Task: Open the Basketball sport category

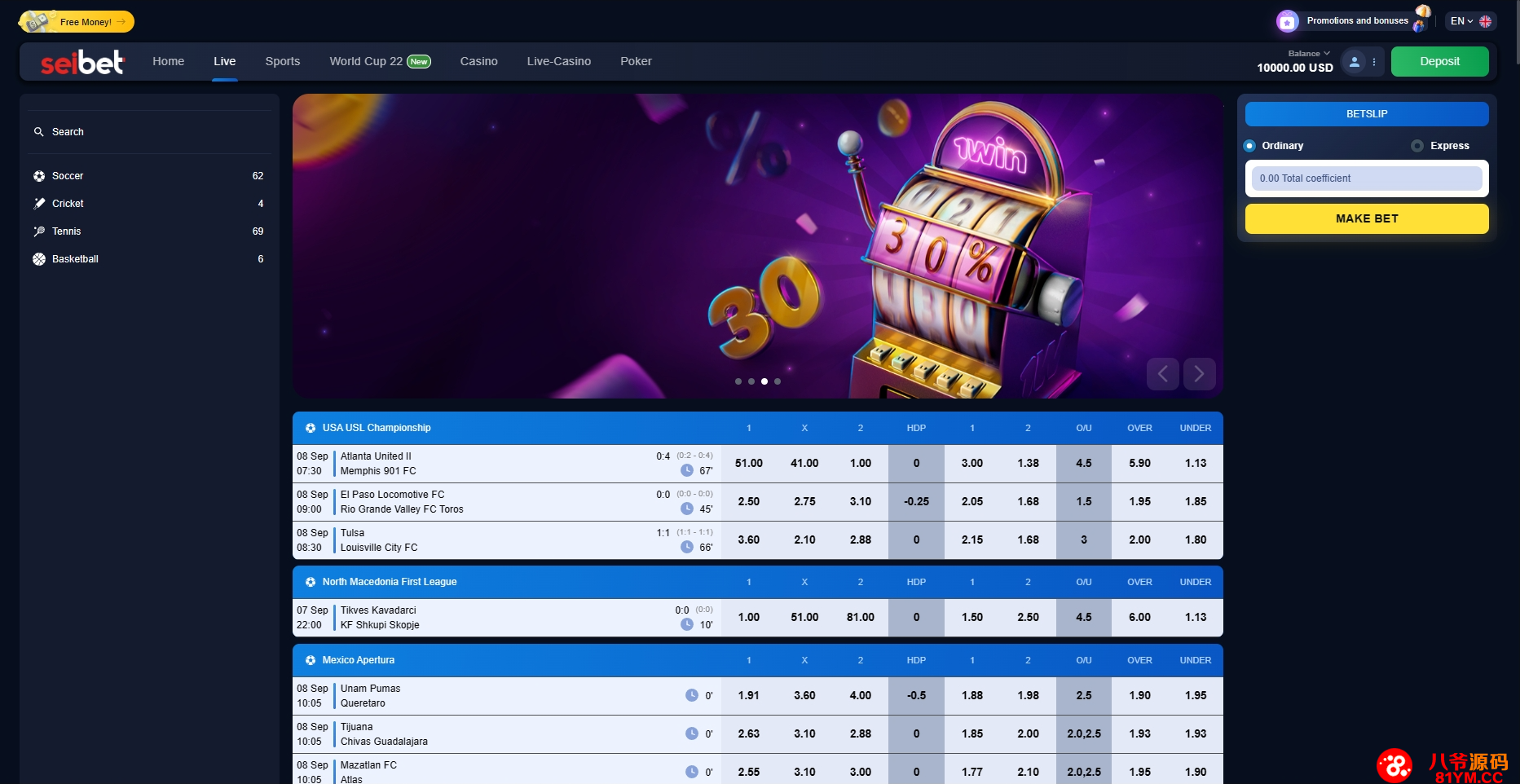Action: tap(148, 259)
